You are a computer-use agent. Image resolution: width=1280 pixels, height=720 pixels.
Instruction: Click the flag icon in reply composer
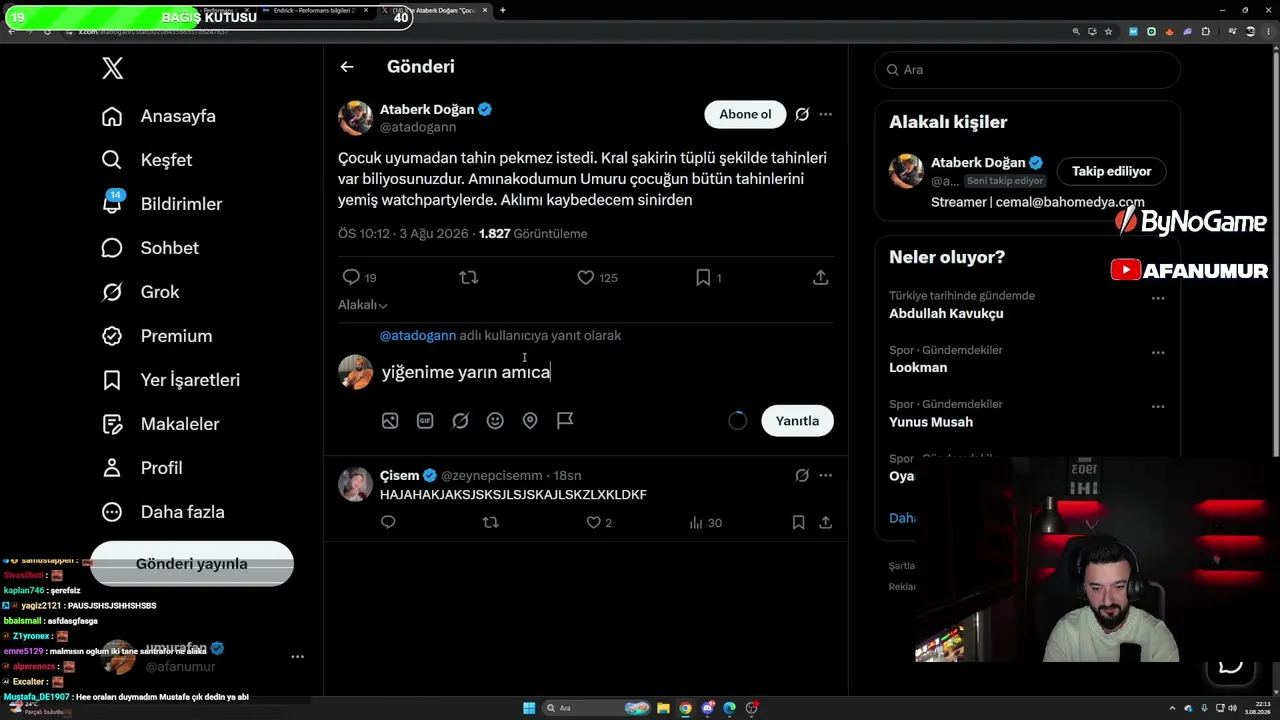click(565, 421)
